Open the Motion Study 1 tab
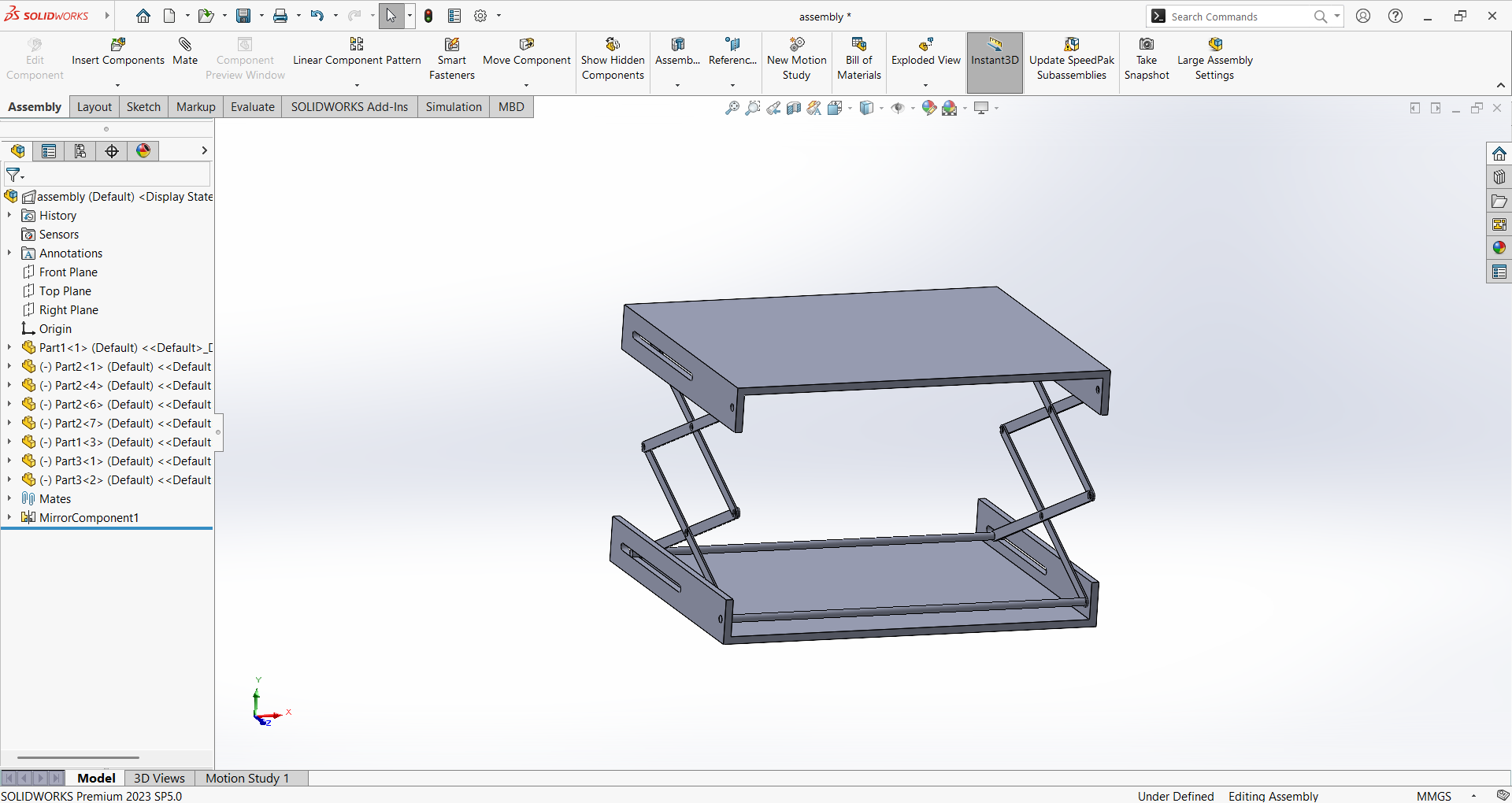 pyautogui.click(x=246, y=778)
